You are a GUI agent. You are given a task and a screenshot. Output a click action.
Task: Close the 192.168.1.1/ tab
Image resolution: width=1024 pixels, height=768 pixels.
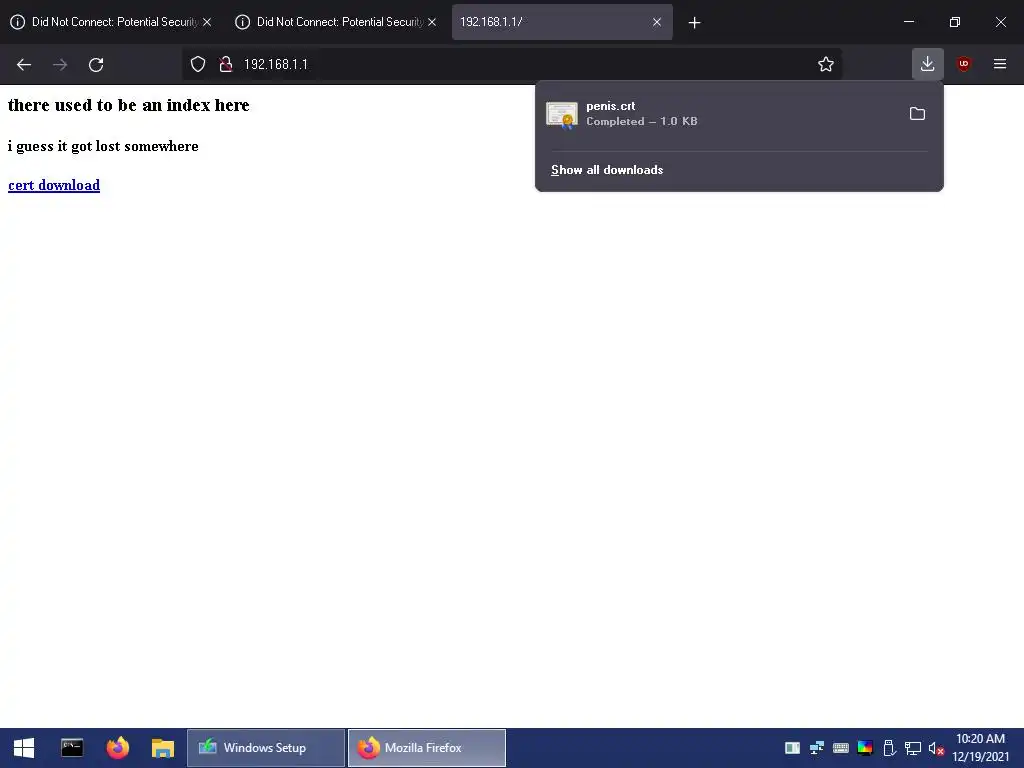pos(657,22)
